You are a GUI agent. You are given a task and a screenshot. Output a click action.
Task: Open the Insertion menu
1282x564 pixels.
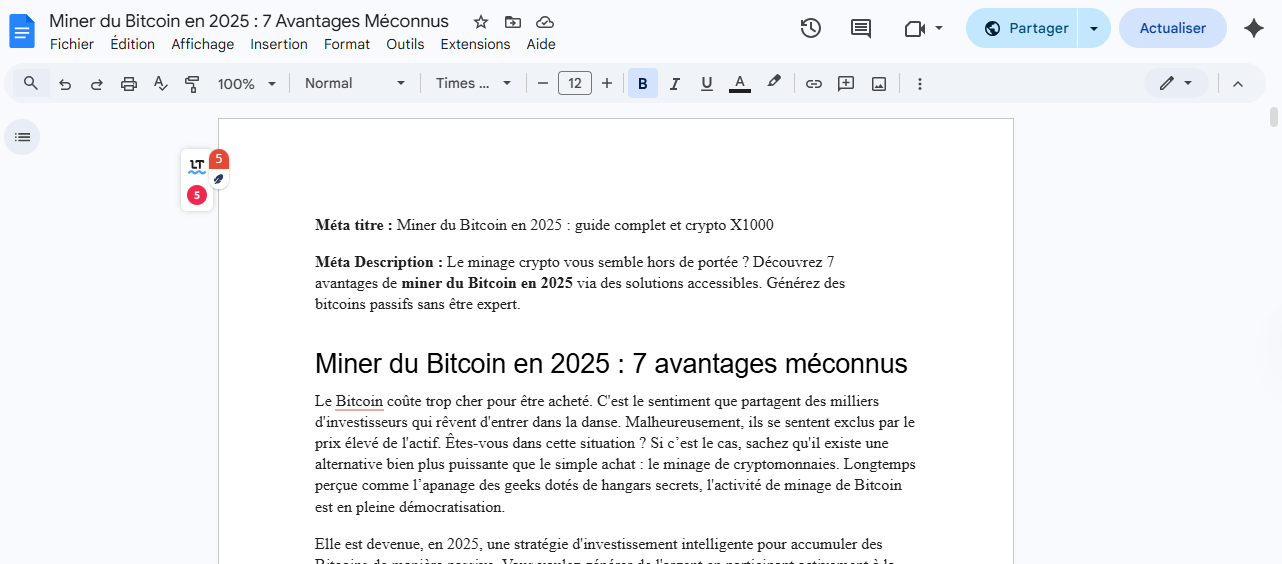click(x=279, y=44)
